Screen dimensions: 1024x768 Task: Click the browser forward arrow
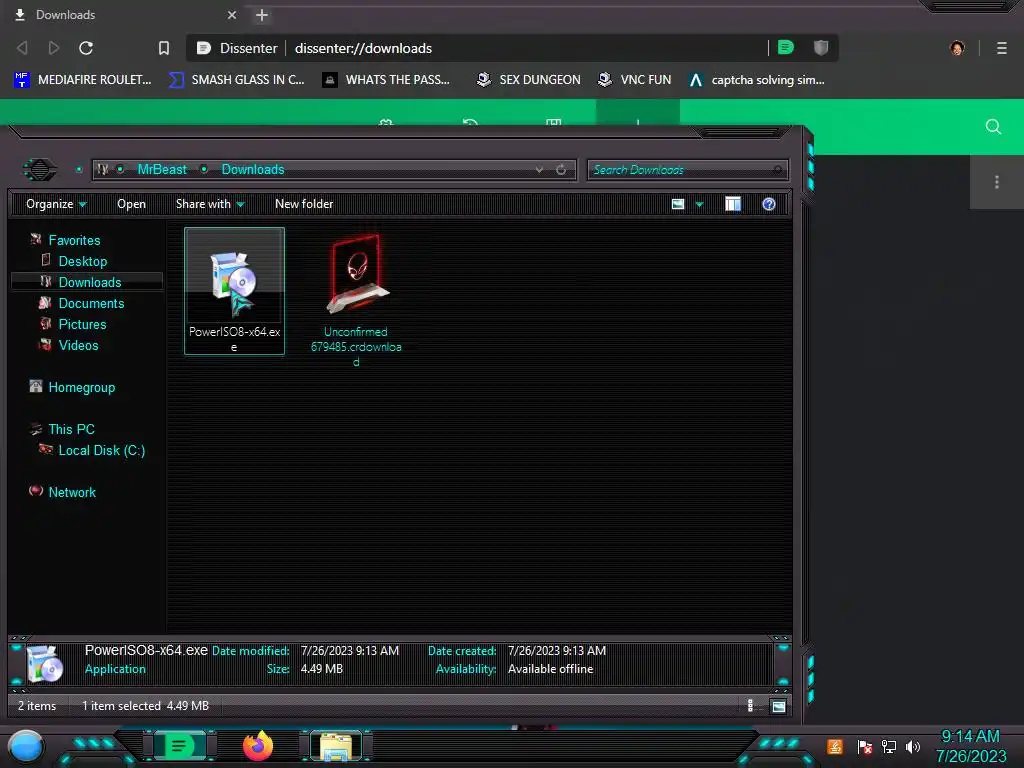pyautogui.click(x=54, y=48)
